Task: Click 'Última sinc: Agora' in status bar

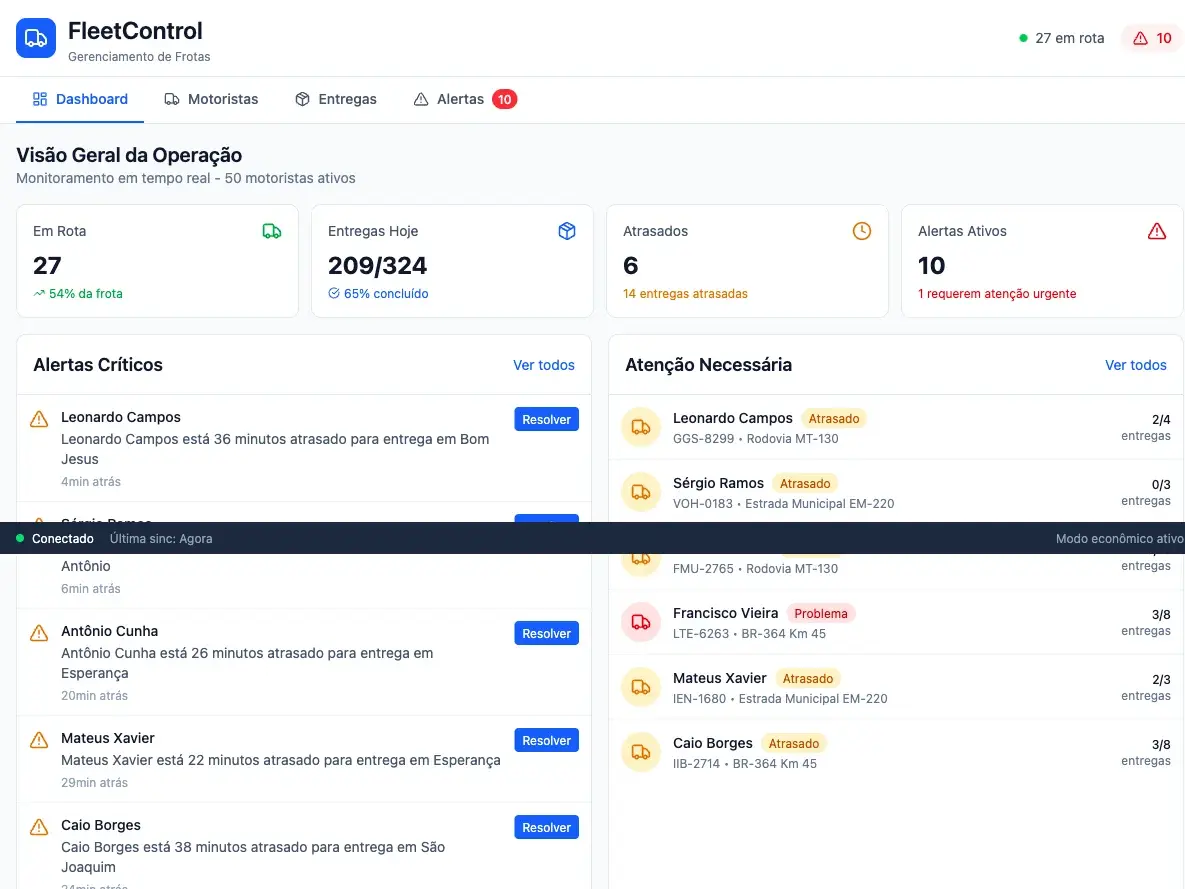Action: (161, 538)
